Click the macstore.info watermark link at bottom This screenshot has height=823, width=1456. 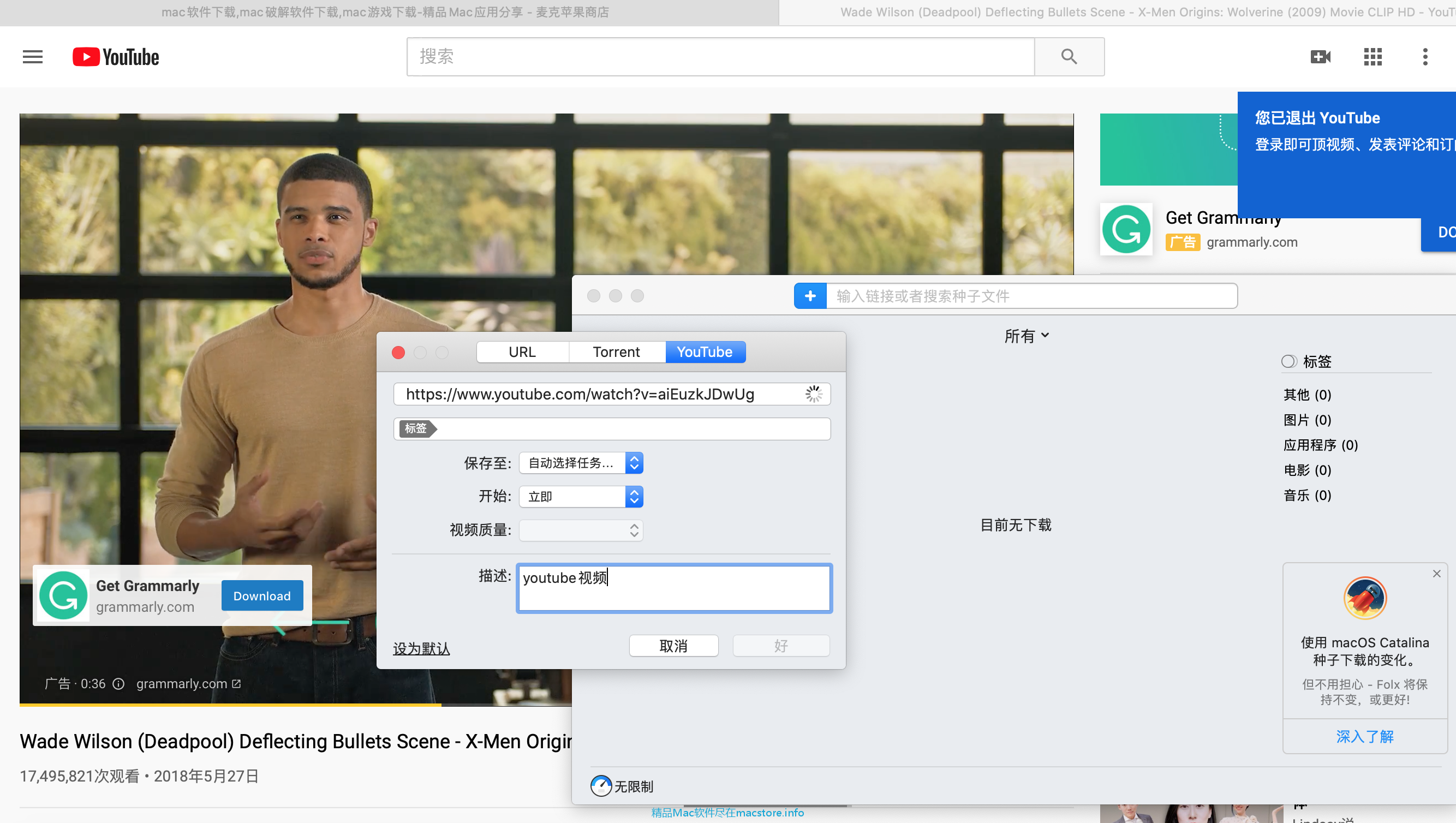(x=727, y=813)
